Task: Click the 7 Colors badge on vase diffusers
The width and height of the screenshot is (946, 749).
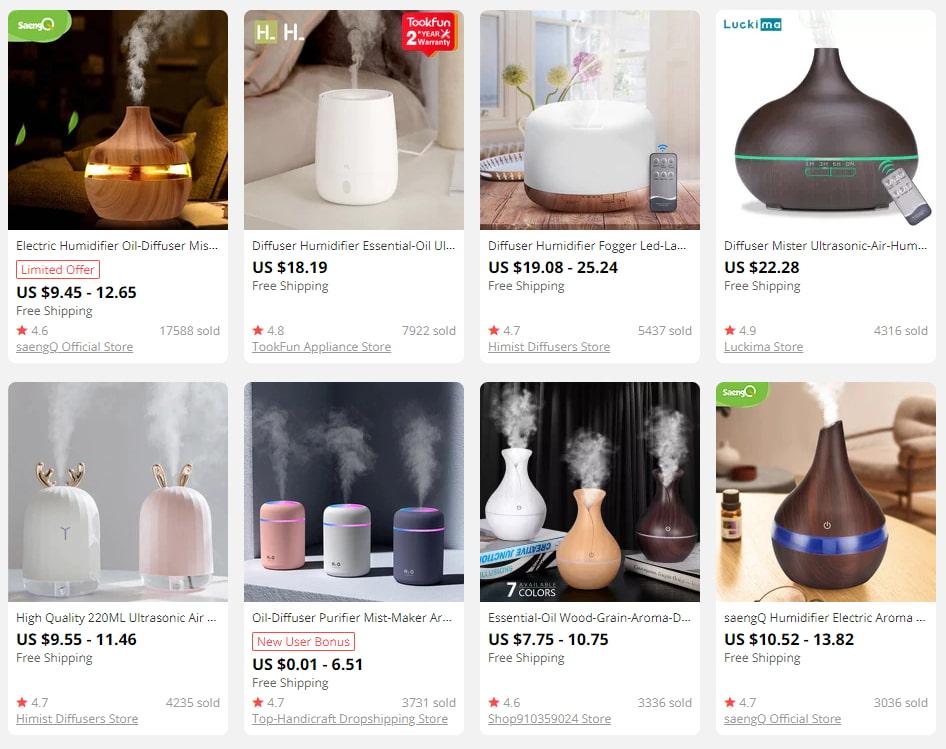Action: pyautogui.click(x=530, y=588)
